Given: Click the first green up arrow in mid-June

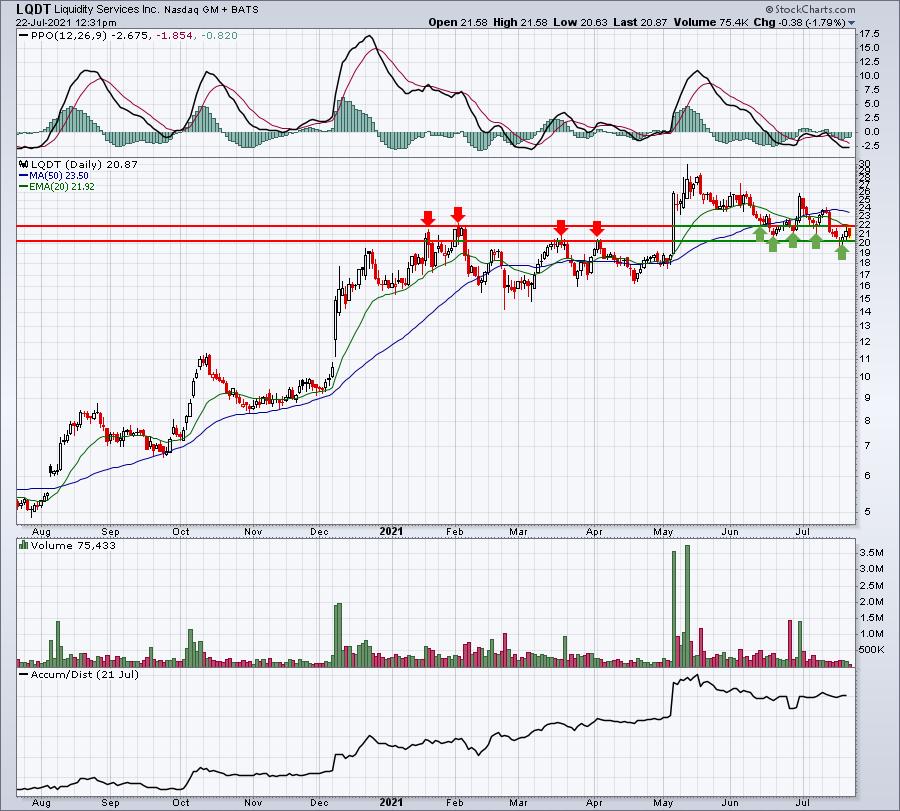Looking at the screenshot, I should coord(759,232).
